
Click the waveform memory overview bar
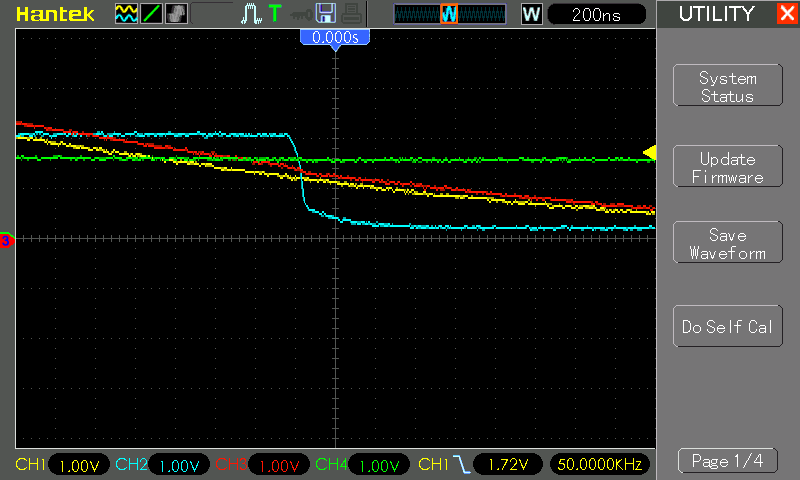pyautogui.click(x=449, y=14)
